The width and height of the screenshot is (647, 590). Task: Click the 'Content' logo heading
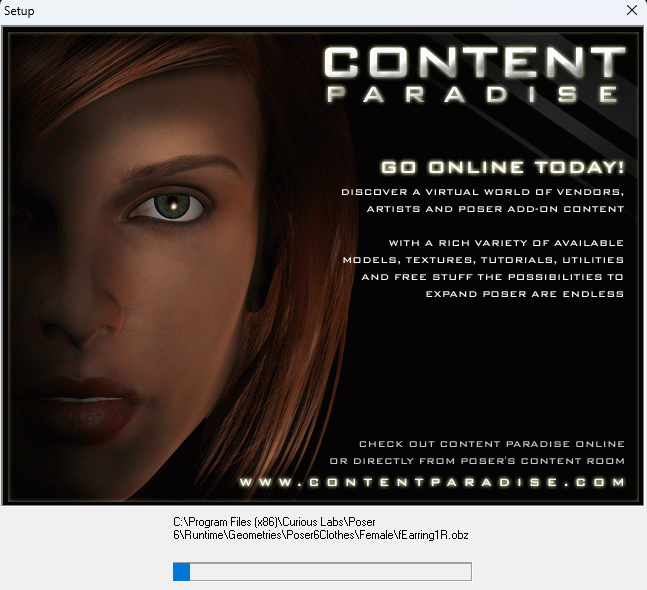475,62
